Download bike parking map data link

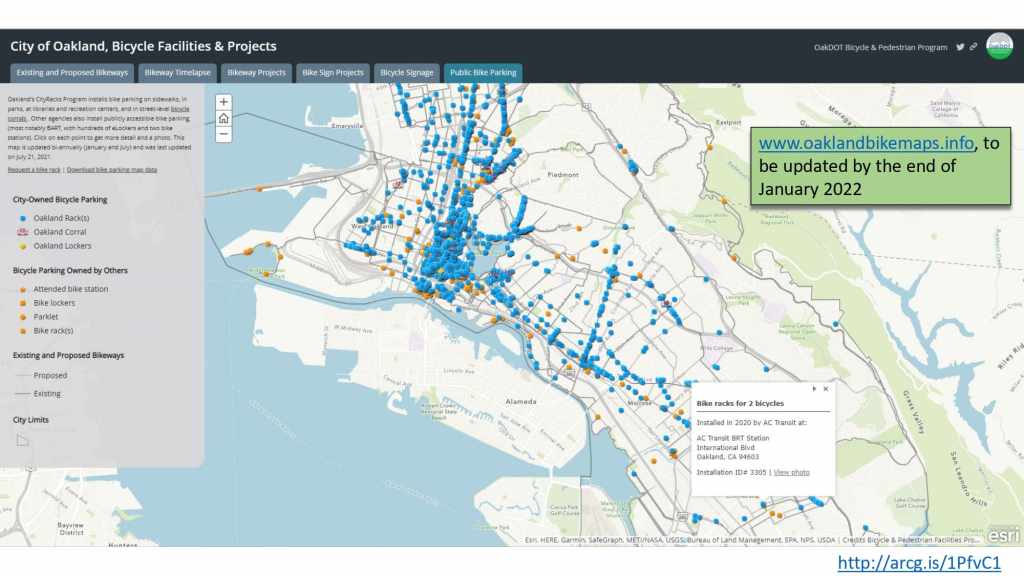click(112, 170)
